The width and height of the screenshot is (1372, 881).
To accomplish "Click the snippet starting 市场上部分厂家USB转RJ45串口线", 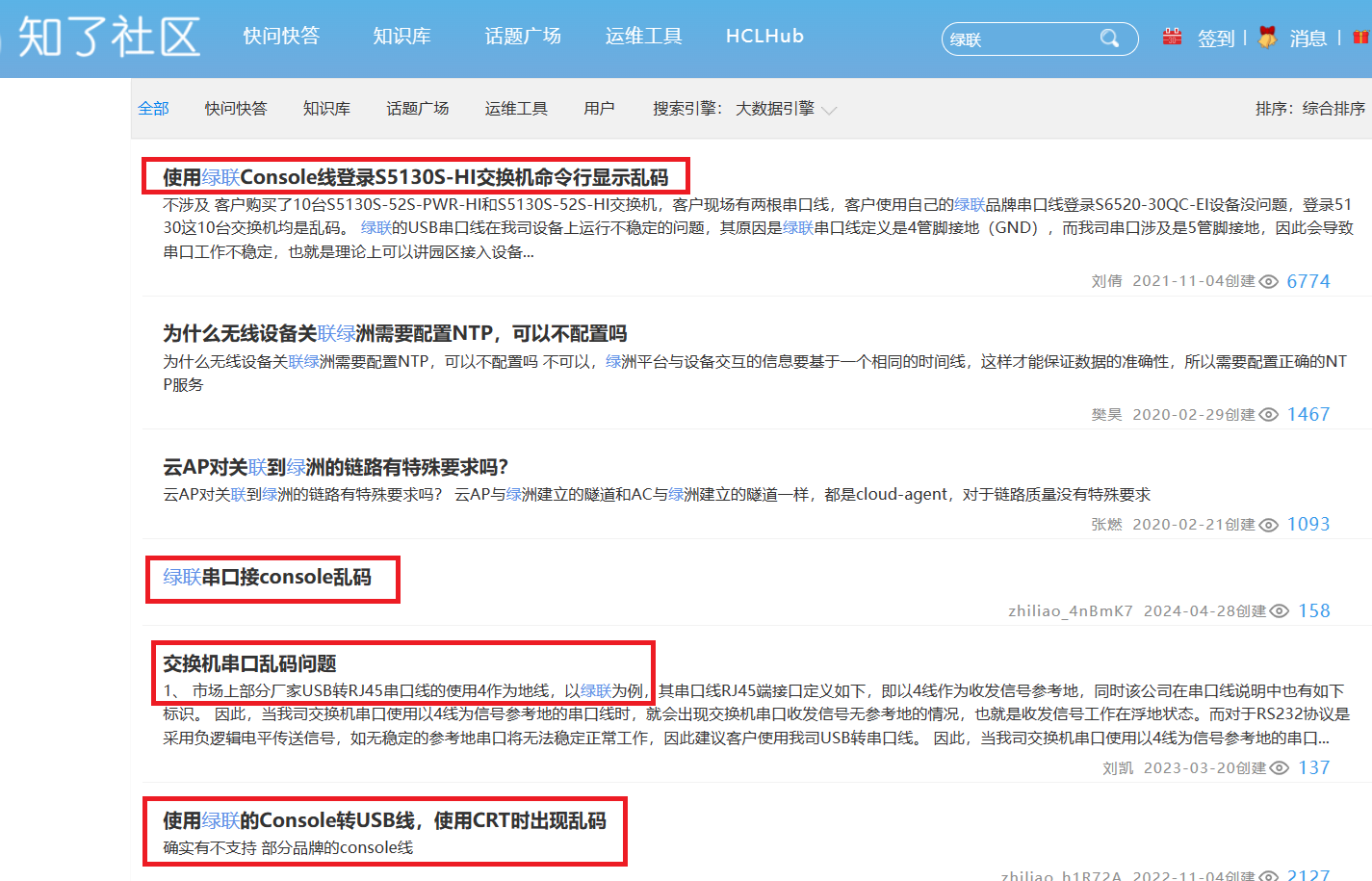I will pyautogui.click(x=757, y=714).
